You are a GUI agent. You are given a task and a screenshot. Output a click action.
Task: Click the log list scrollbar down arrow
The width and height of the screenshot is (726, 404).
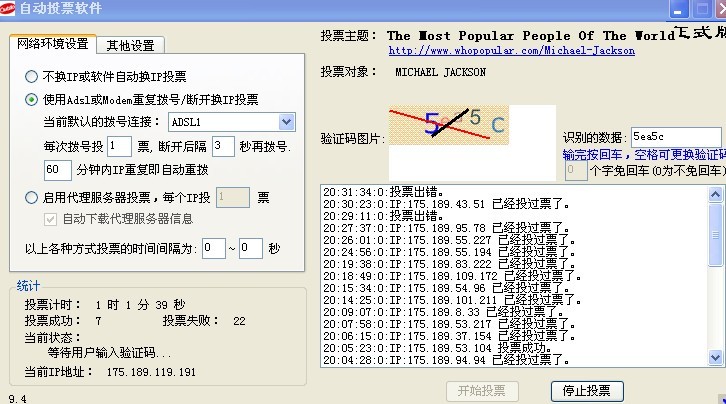717,357
